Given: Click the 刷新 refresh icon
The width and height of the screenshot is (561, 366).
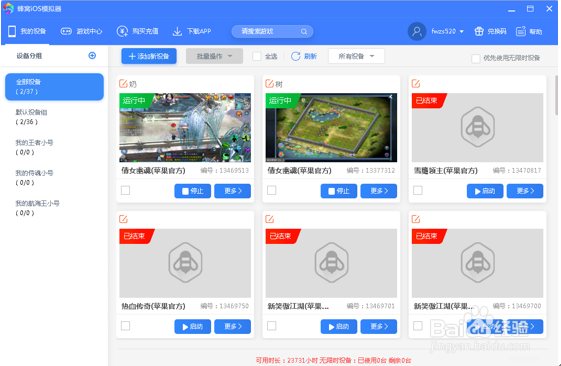Looking at the screenshot, I should pyautogui.click(x=295, y=56).
